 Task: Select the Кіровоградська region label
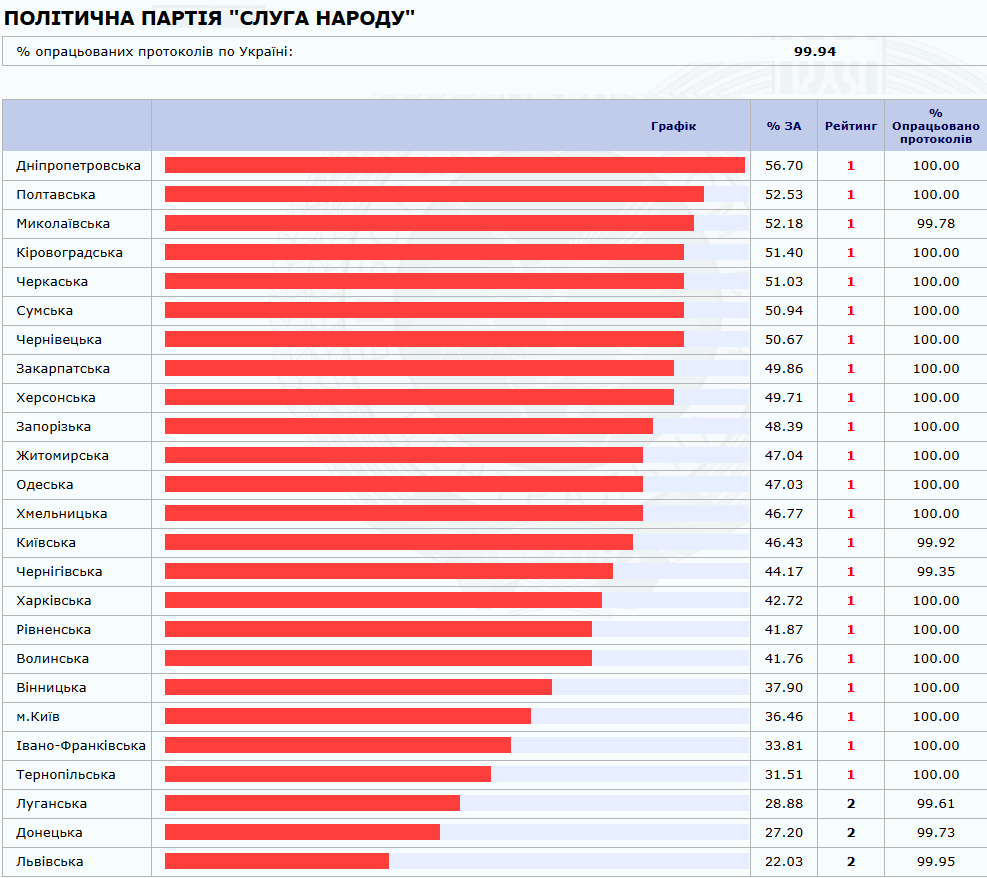69,252
